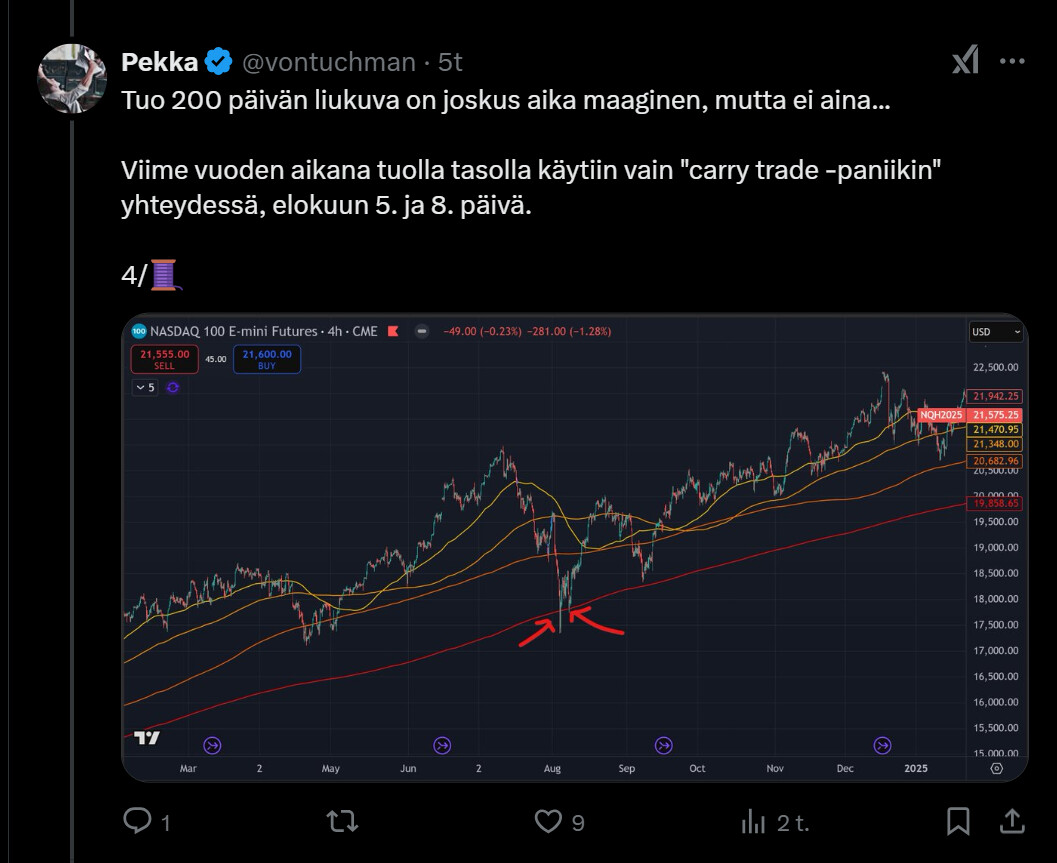Open the Pekka display name link
The image size is (1057, 863).
[160, 62]
